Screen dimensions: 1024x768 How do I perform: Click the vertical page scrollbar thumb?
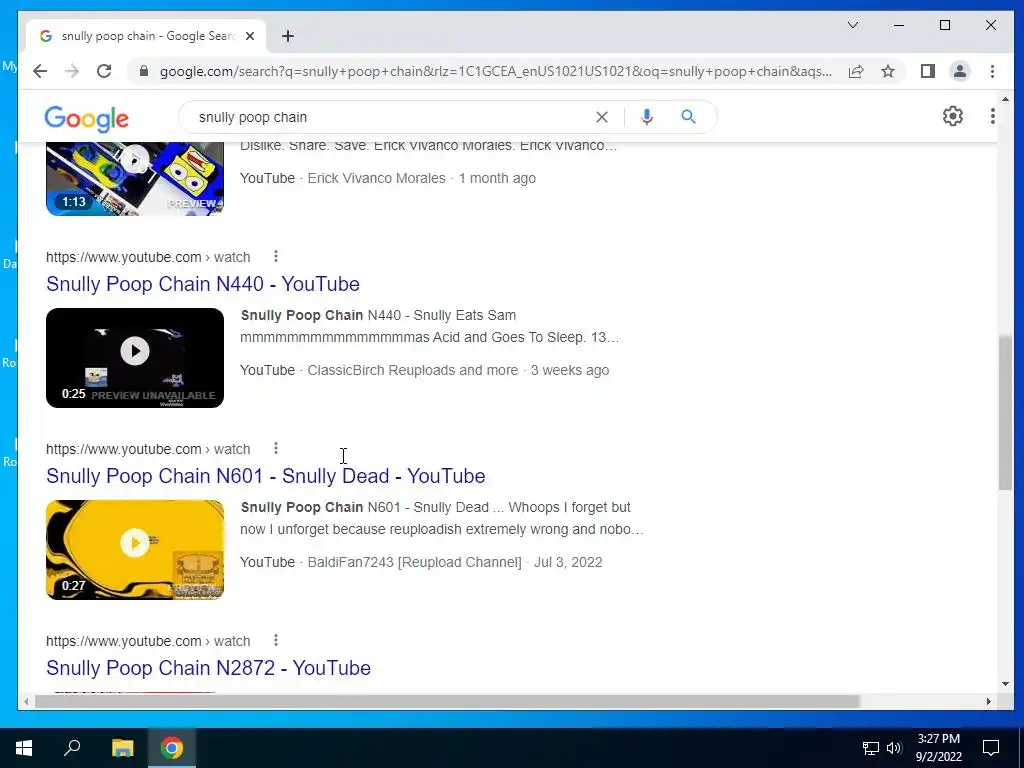pos(1005,413)
